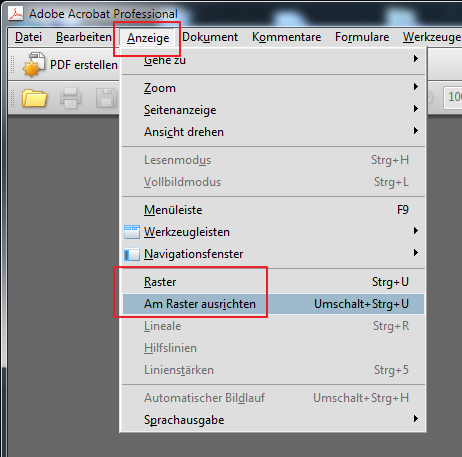
Task: Click the open folder toolbar icon
Action: click(34, 98)
